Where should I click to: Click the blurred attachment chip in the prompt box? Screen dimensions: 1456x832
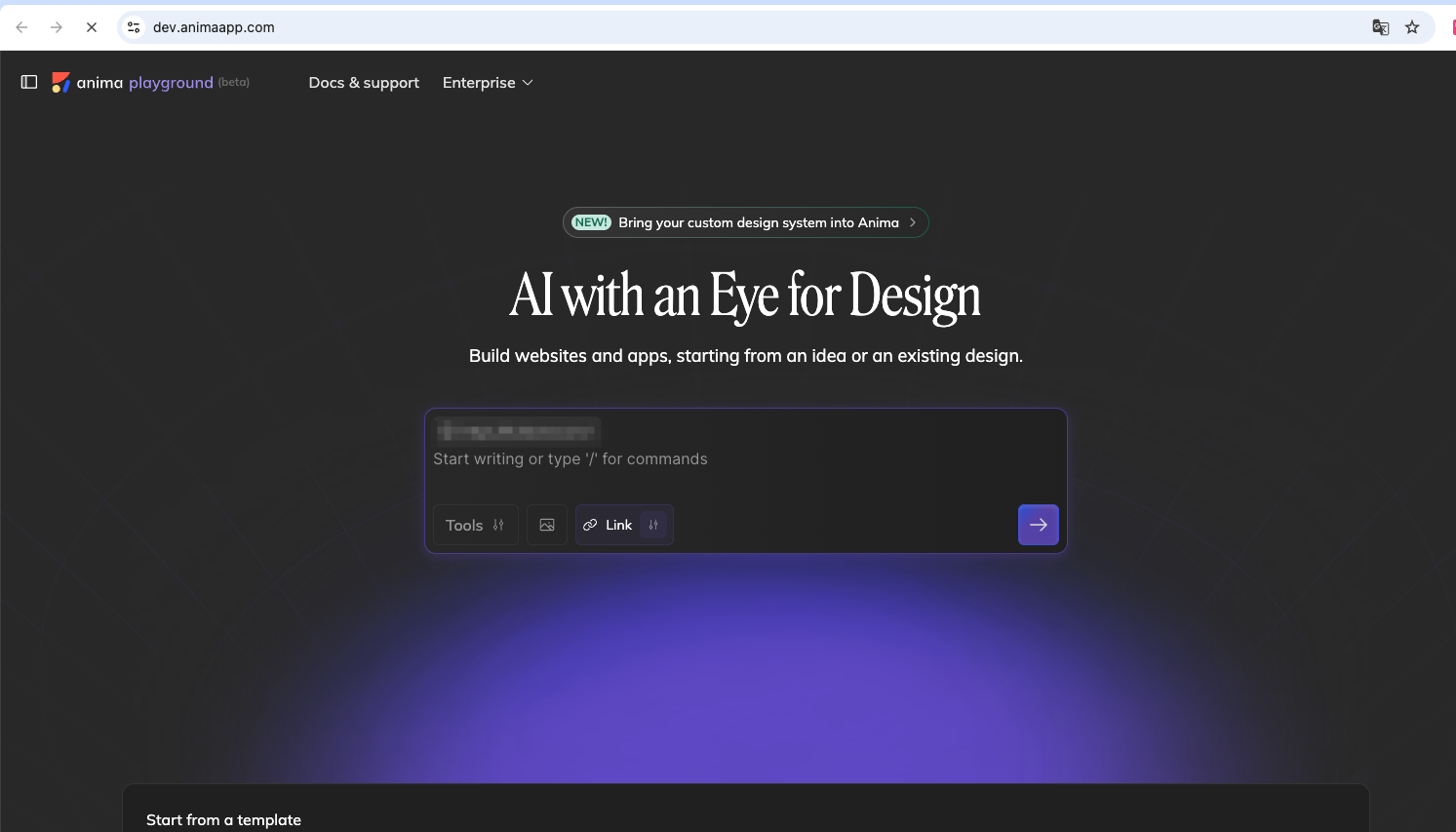pyautogui.click(x=517, y=430)
